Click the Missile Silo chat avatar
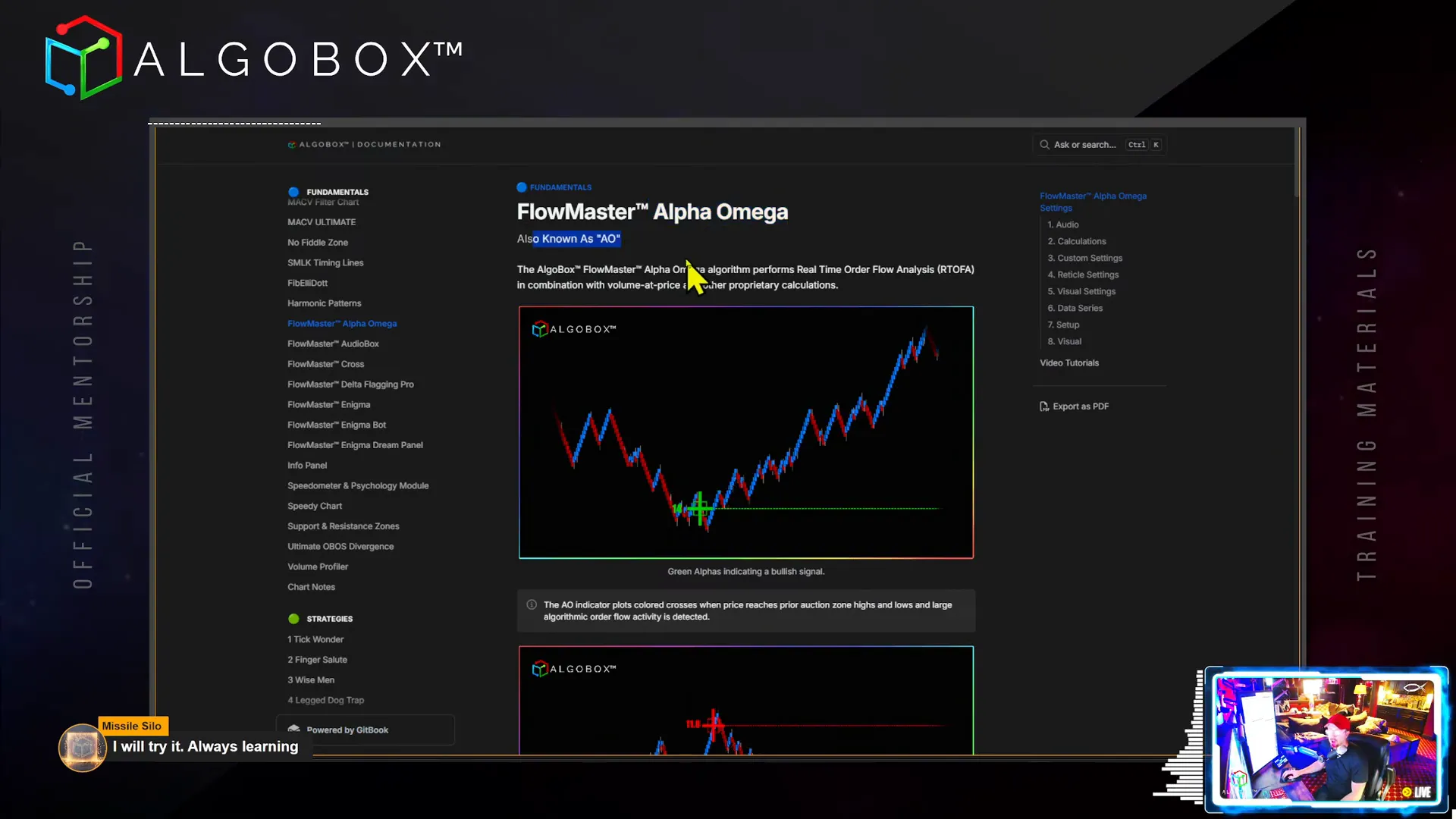Image resolution: width=1456 pixels, height=819 pixels. point(82,747)
